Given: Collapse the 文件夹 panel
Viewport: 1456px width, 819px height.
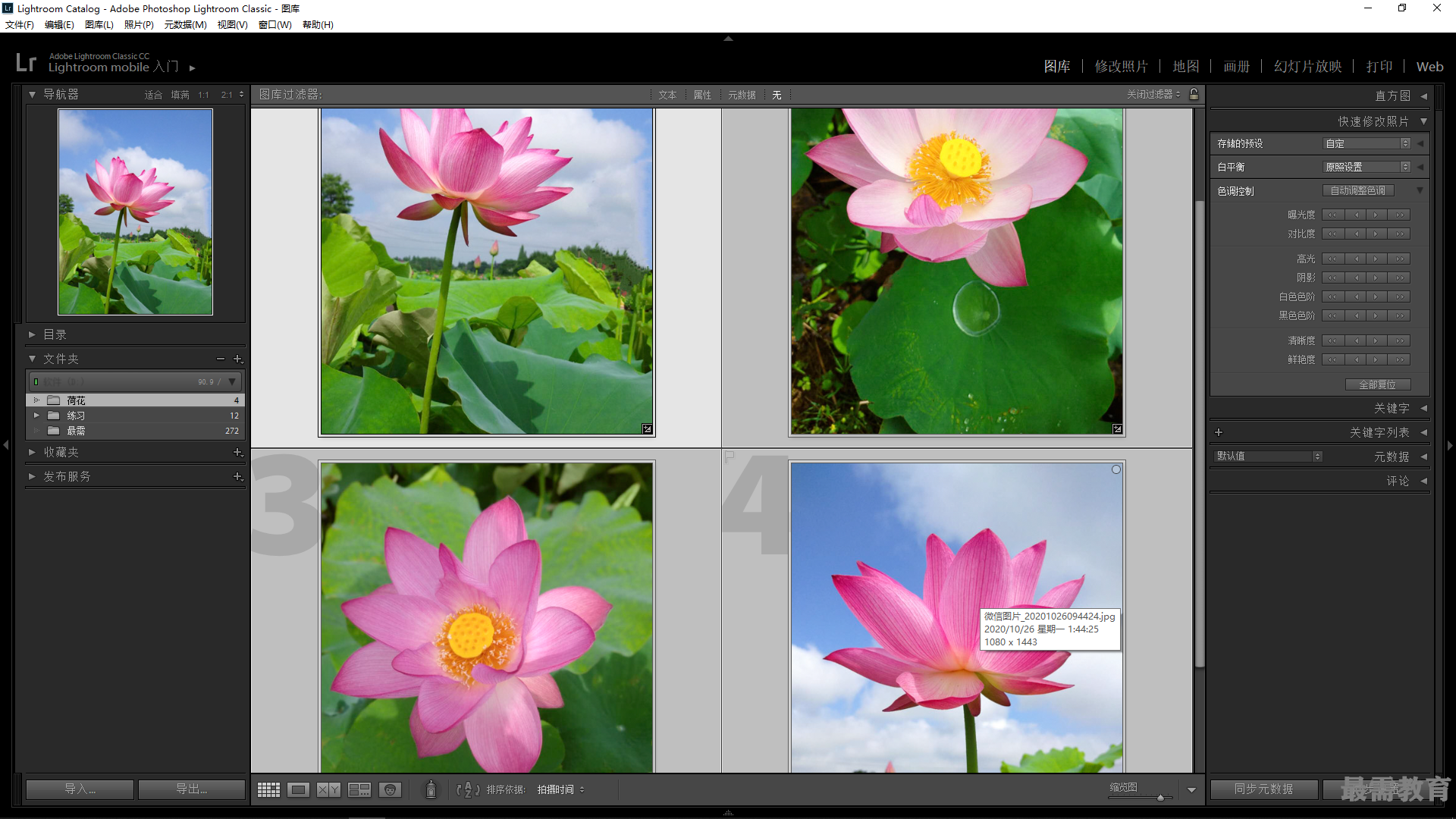Looking at the screenshot, I should (x=33, y=359).
